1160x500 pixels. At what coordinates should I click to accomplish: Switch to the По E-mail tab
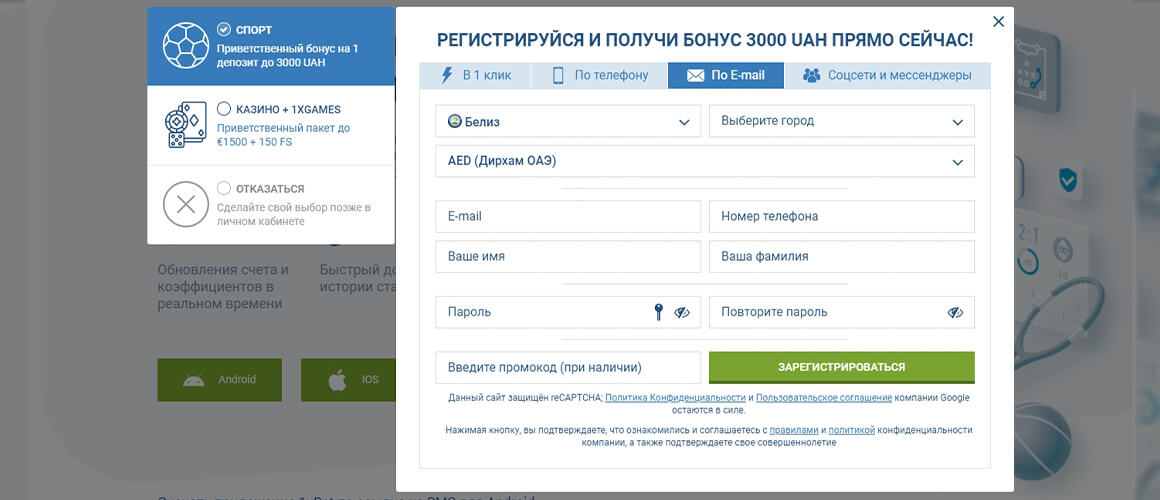(726, 75)
